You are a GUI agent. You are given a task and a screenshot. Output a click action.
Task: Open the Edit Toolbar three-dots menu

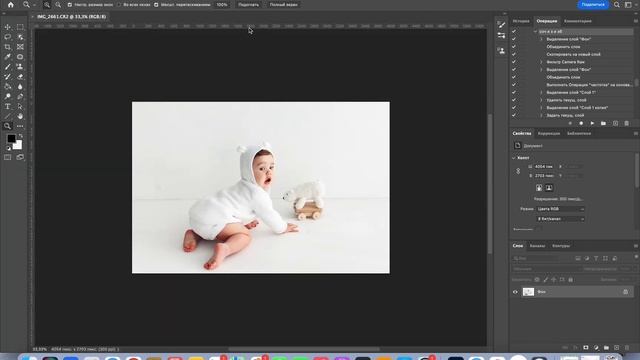(20, 126)
